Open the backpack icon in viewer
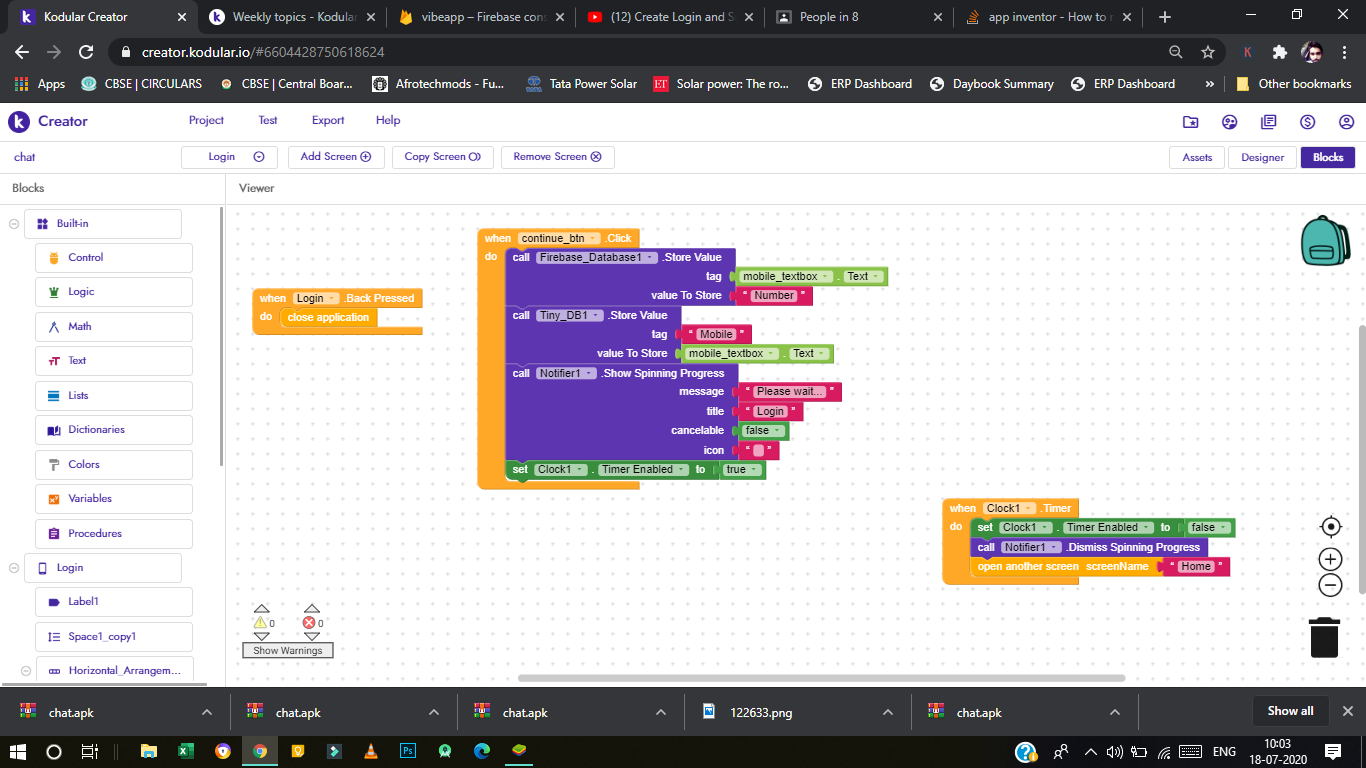Screen dimensions: 1366x768 point(1325,240)
